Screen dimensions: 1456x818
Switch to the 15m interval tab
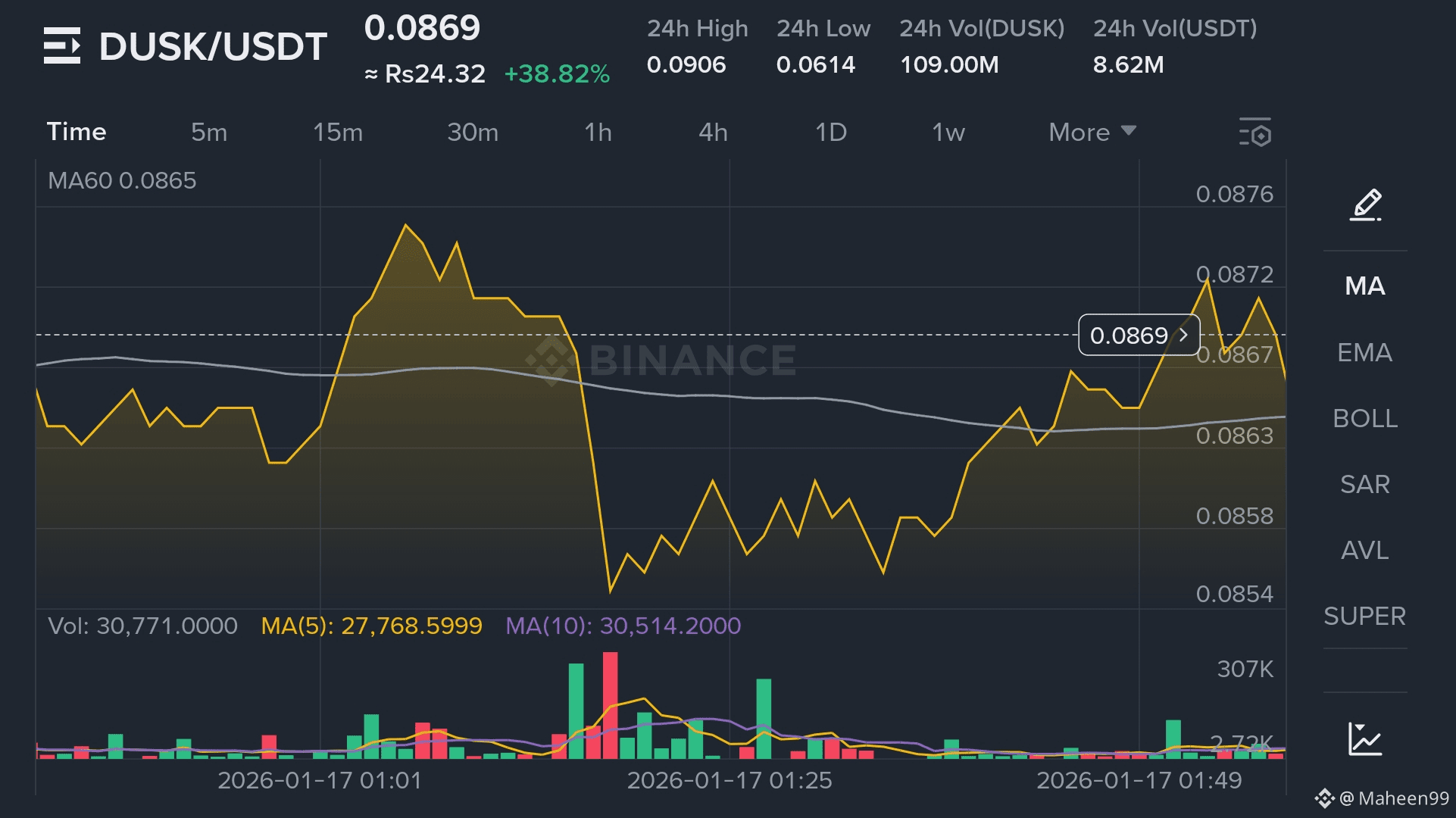pyautogui.click(x=338, y=133)
